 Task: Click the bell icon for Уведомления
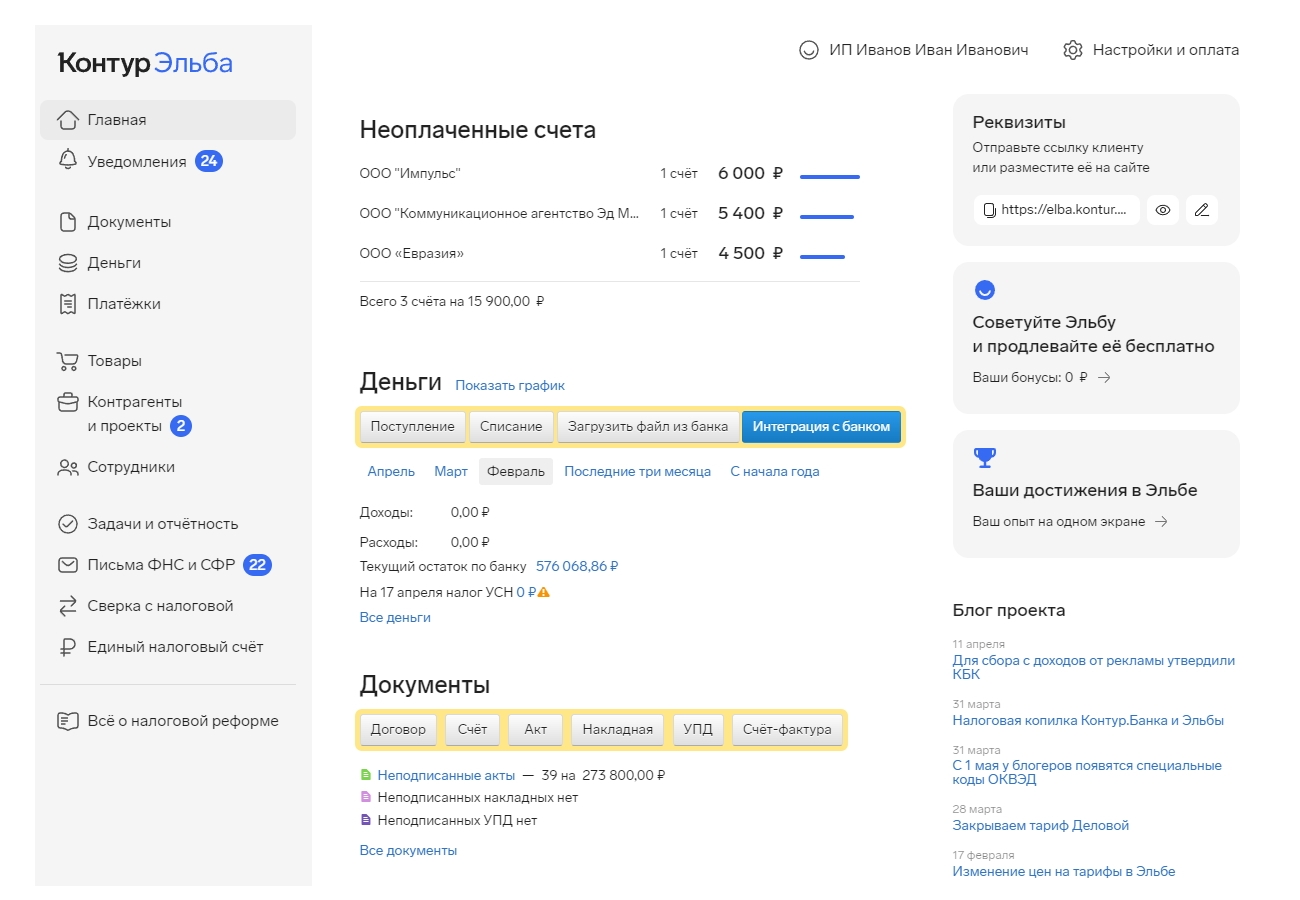tap(68, 161)
